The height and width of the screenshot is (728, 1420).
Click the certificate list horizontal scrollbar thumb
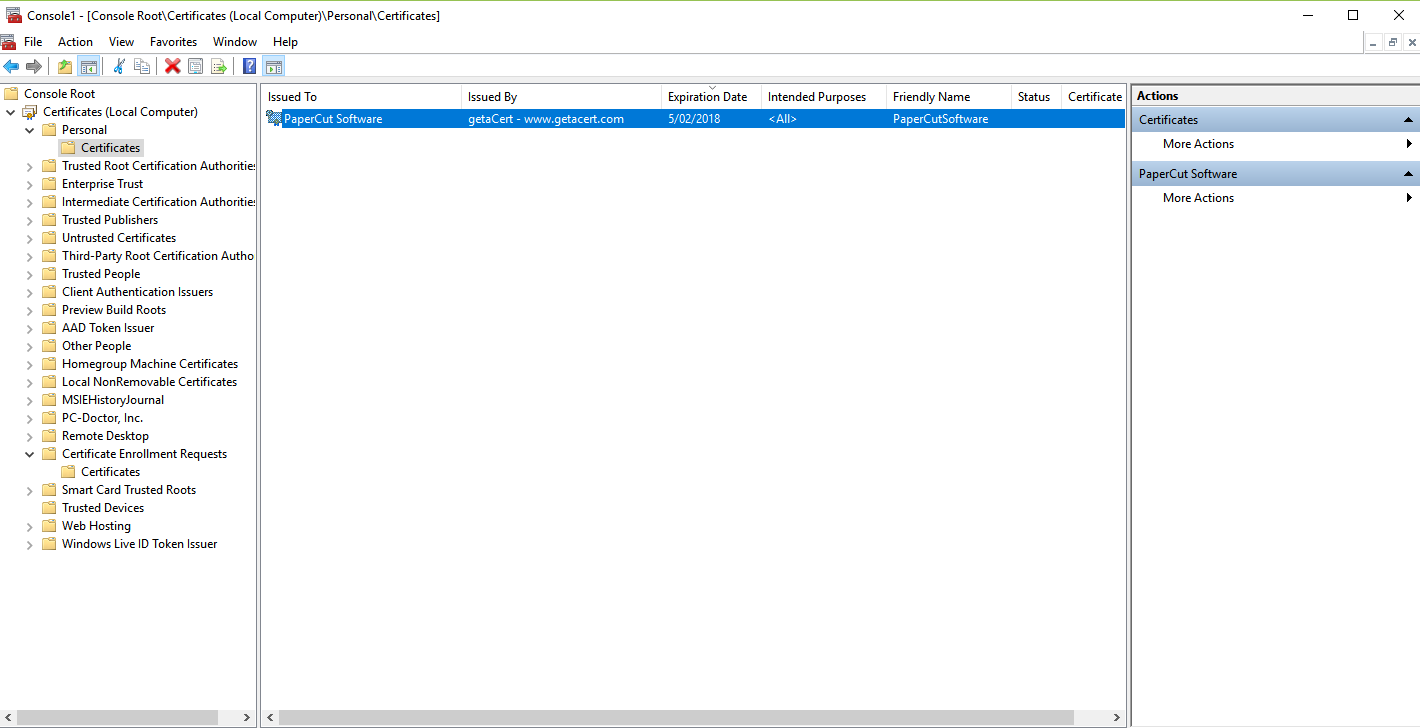676,718
